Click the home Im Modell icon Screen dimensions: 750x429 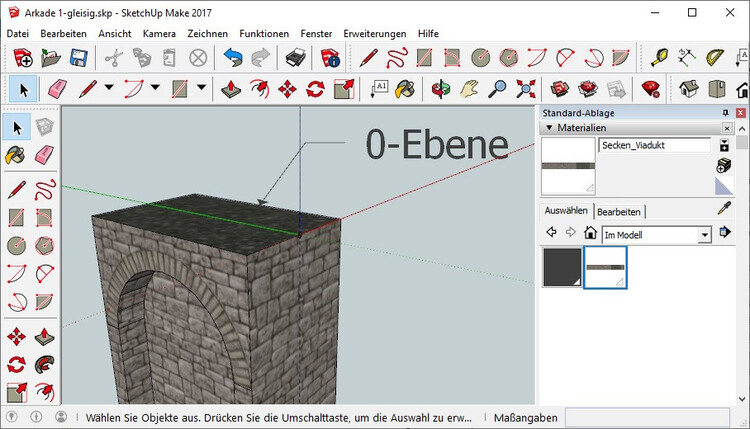[x=590, y=232]
